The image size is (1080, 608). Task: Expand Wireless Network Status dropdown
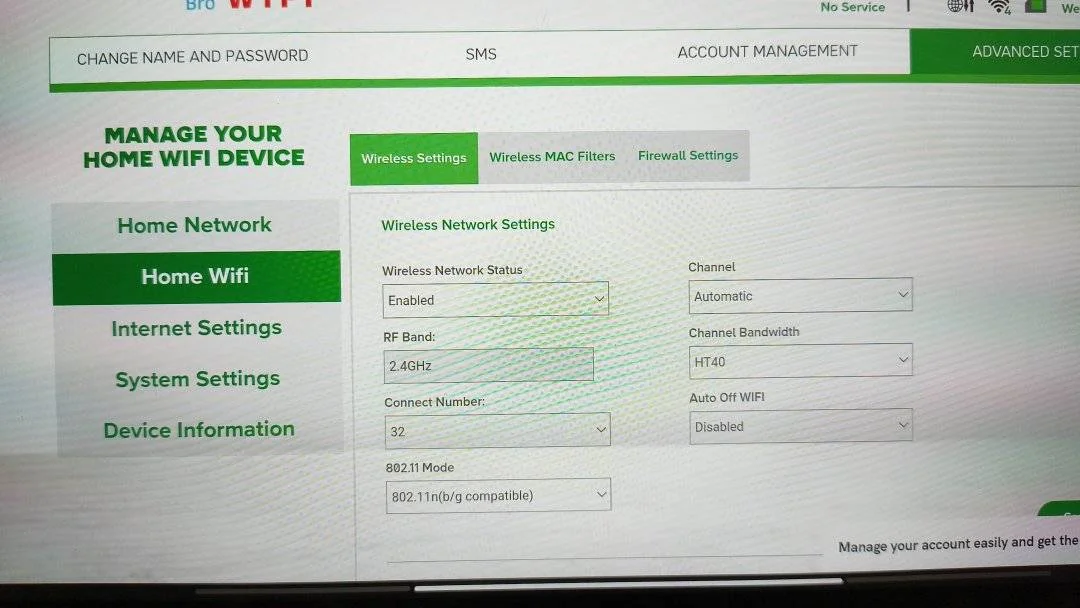495,300
